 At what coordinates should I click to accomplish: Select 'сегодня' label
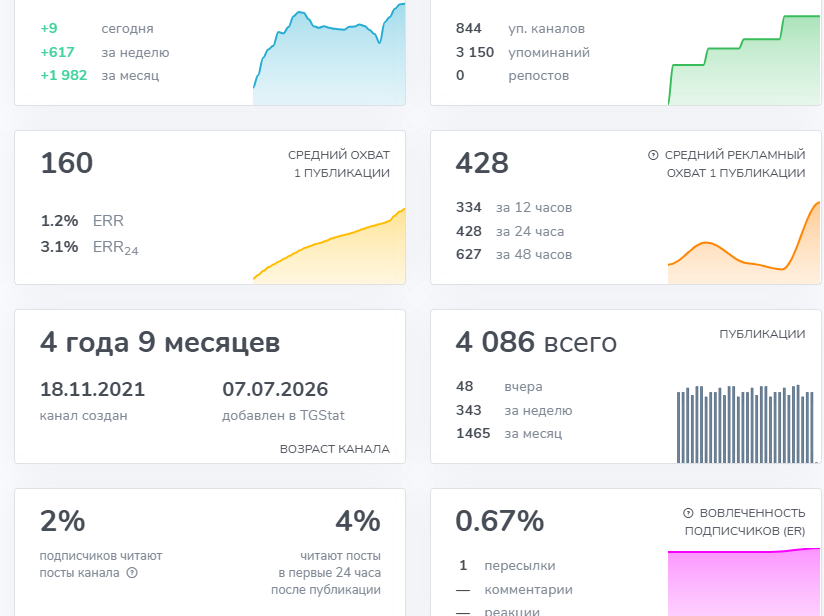pos(127,29)
